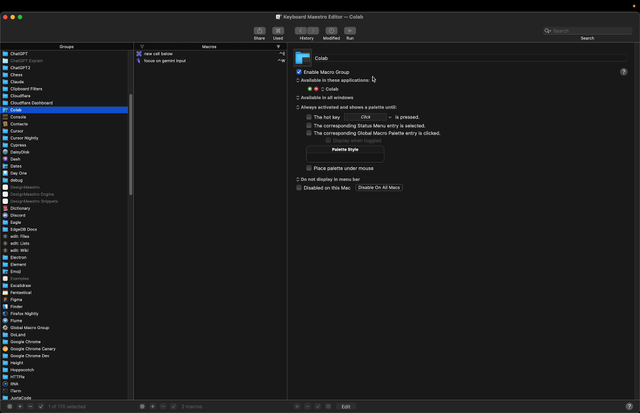Screen dimensions: 640x413
Task: Click the Palette Style box
Action: [345, 154]
